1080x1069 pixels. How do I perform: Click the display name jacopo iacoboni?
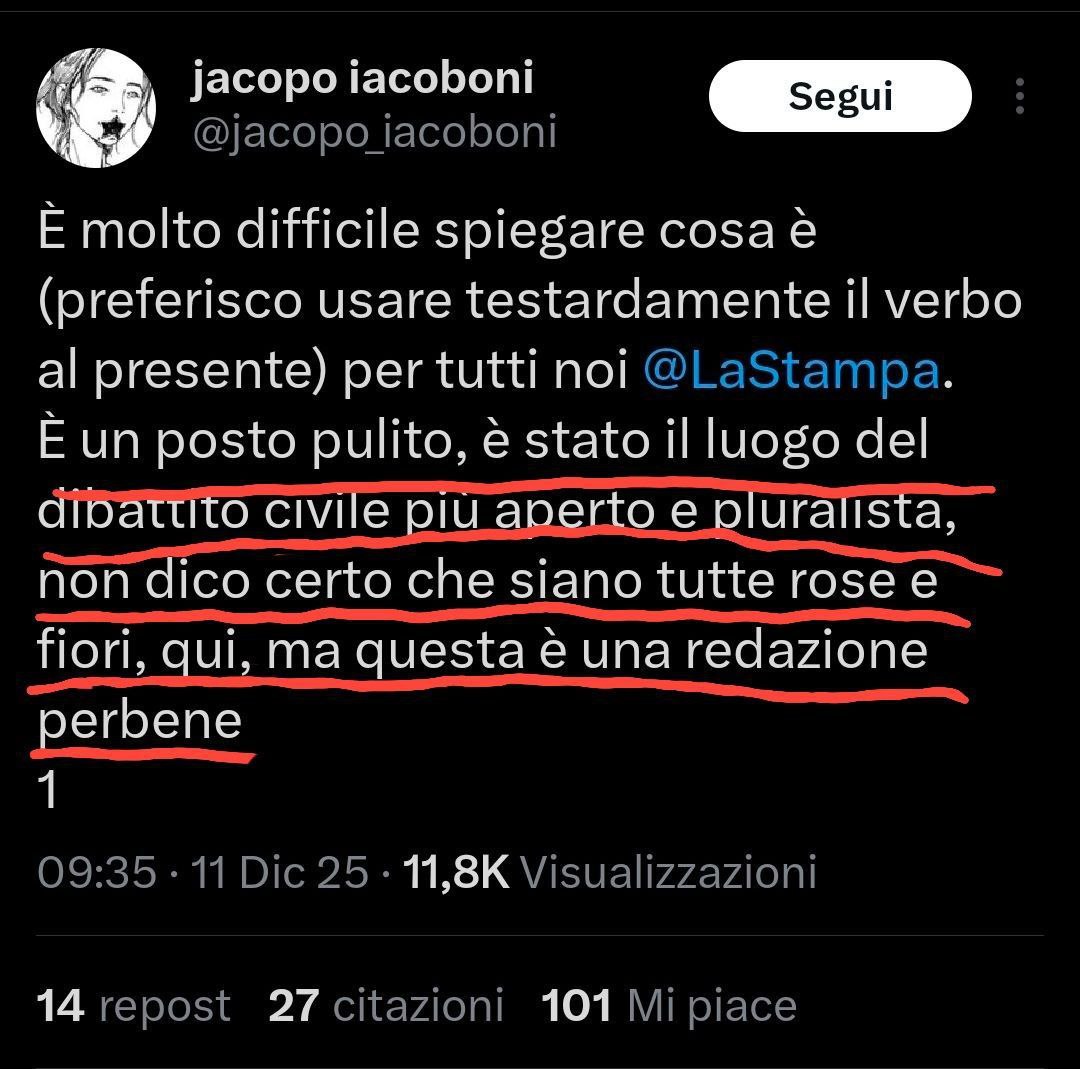(362, 77)
